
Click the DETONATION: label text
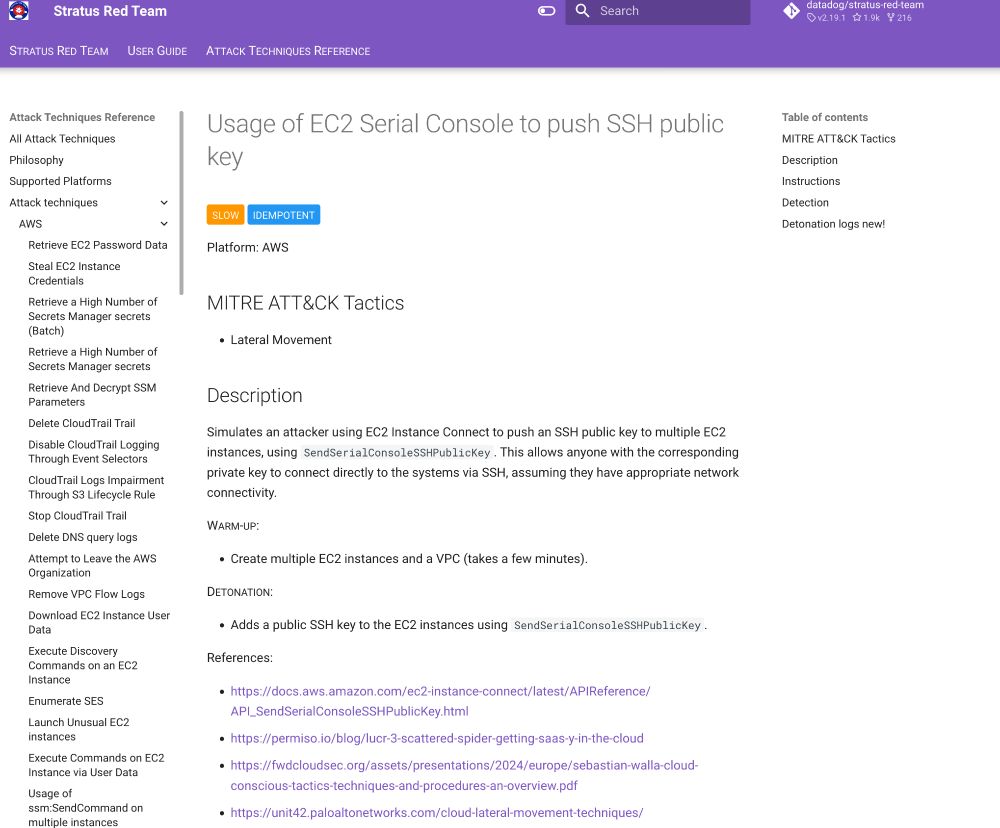coord(240,592)
